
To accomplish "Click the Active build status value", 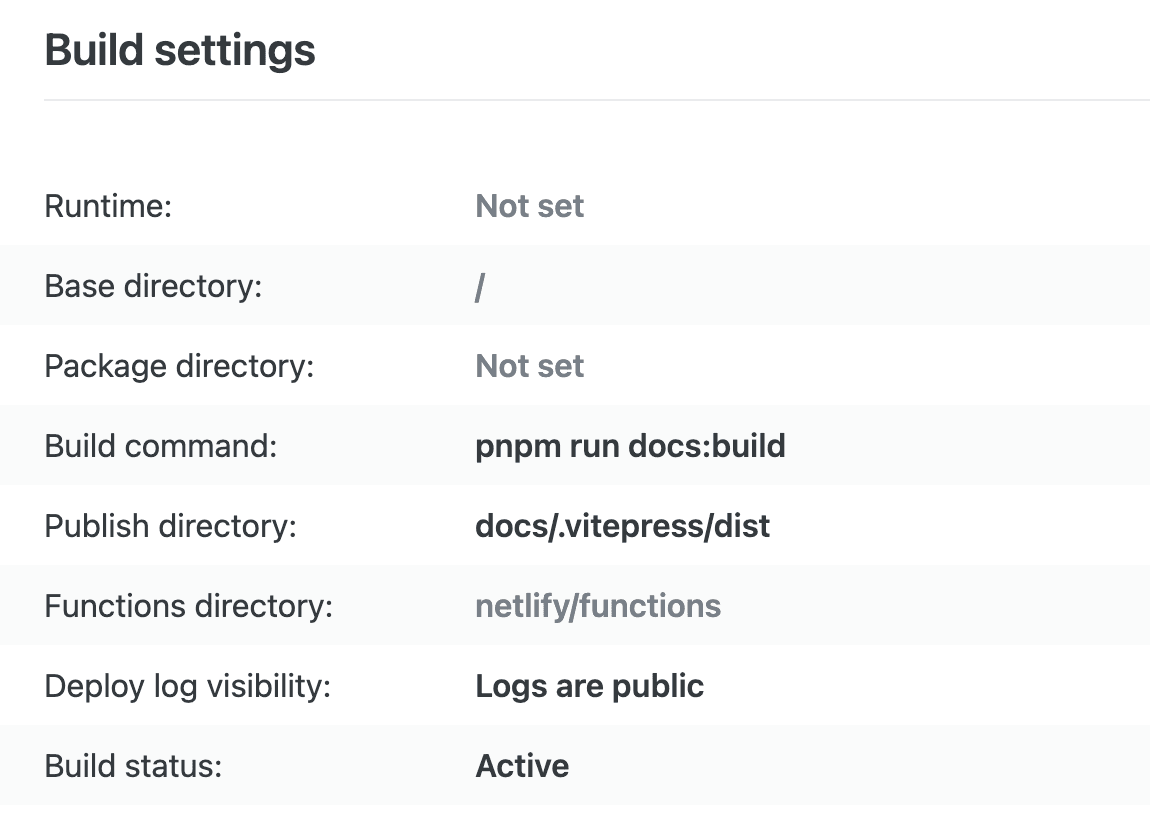I will click(x=522, y=766).
